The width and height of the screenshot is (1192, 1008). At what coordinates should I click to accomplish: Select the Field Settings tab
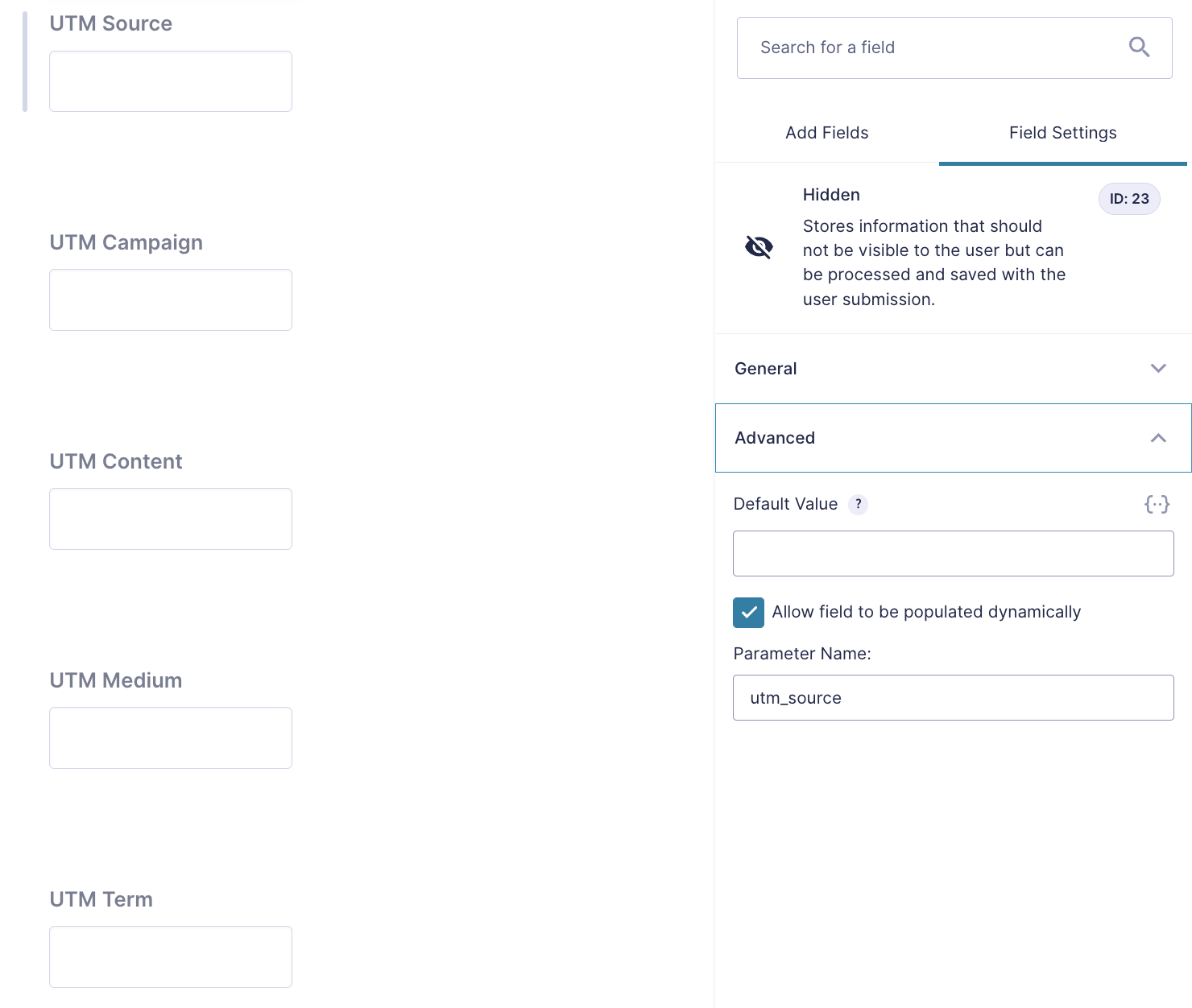pyautogui.click(x=1062, y=133)
